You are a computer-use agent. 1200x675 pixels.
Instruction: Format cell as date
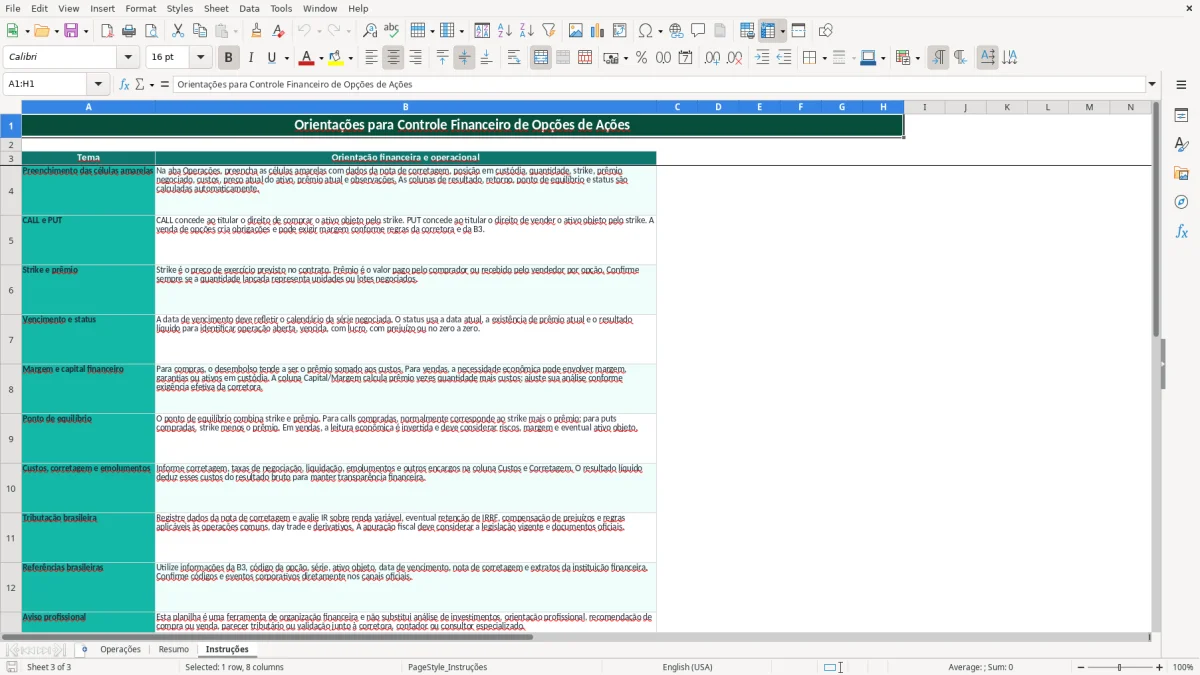(x=685, y=58)
